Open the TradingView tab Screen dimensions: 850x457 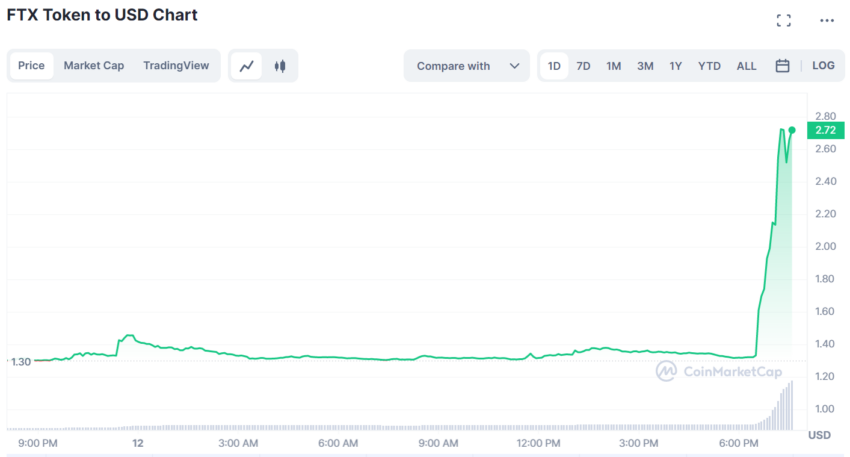point(176,66)
